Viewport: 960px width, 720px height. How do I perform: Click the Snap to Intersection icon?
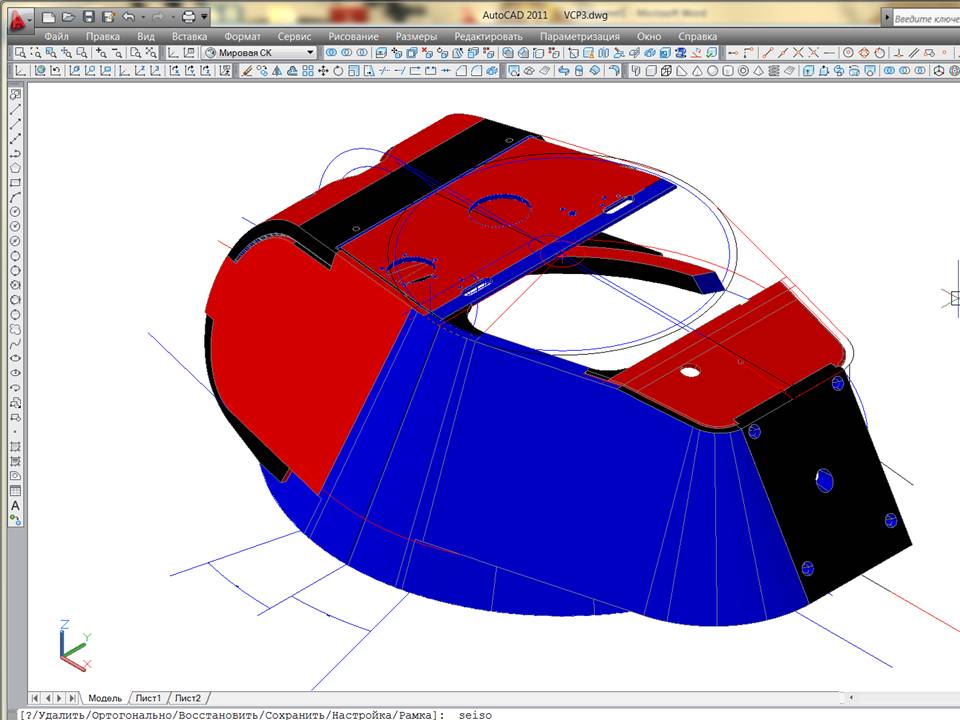[x=798, y=53]
